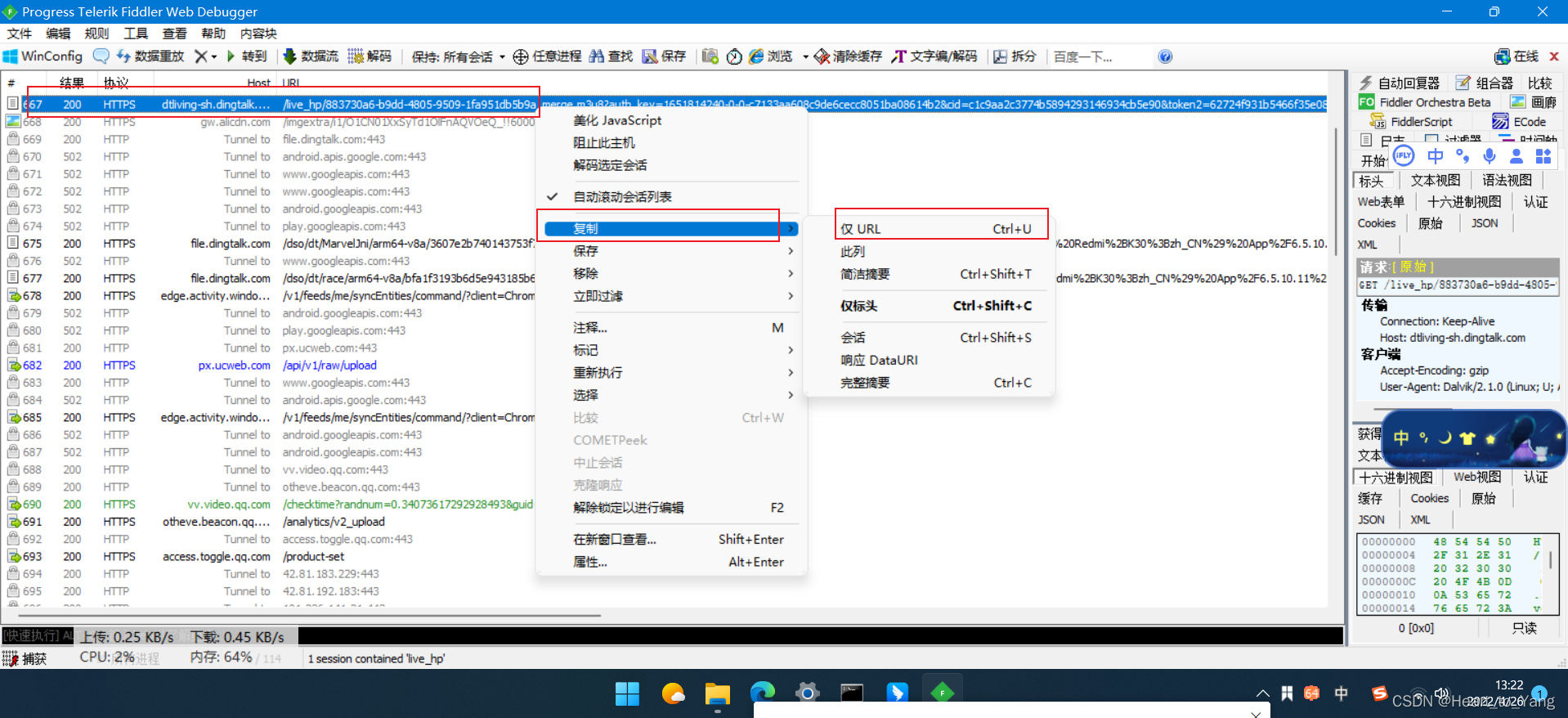Toggle 数据流 streaming mode

(x=311, y=56)
